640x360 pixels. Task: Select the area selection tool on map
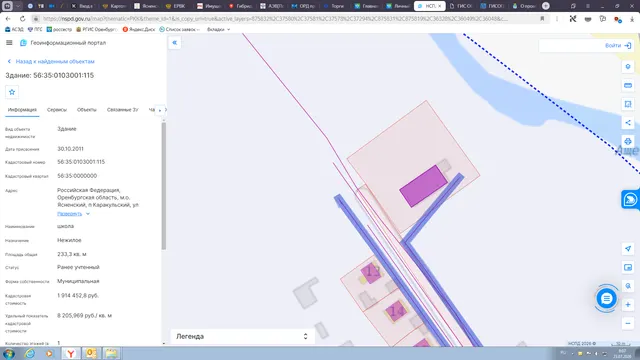[628, 104]
